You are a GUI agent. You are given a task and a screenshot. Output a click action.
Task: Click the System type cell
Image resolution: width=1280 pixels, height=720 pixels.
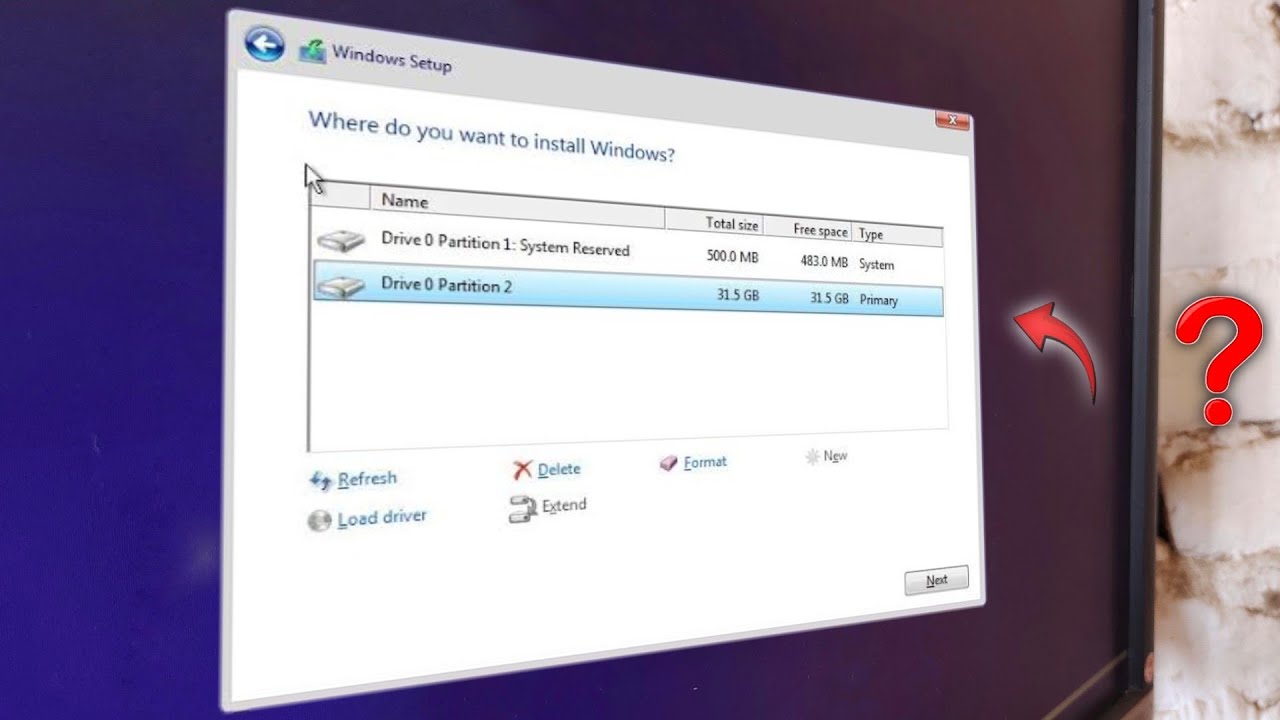(876, 265)
